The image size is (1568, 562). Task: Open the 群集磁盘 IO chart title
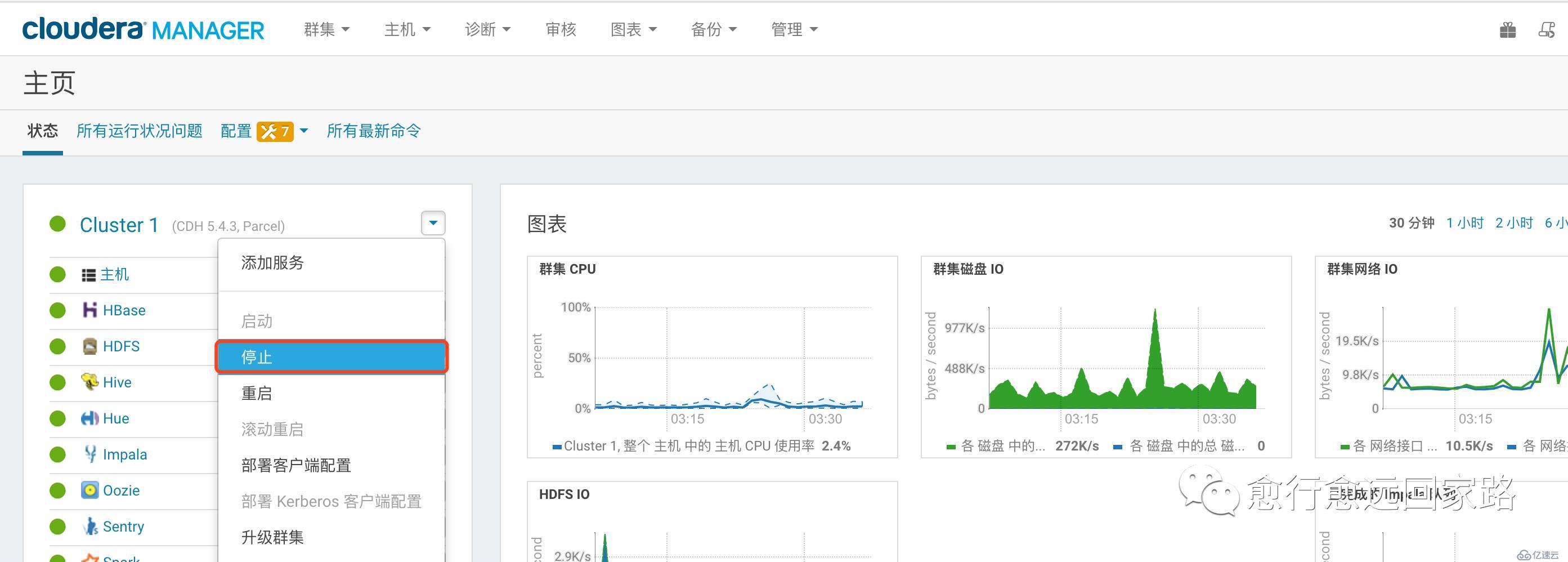(968, 269)
